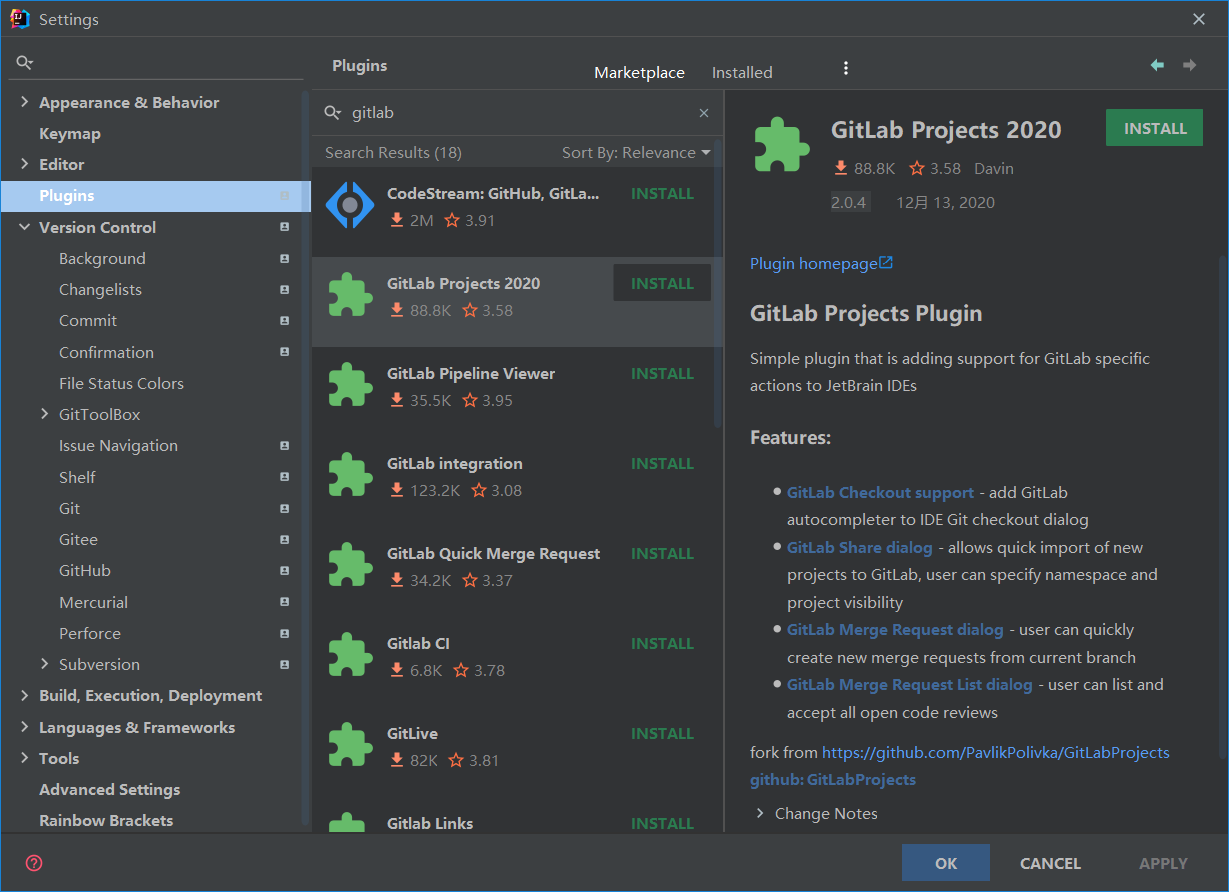The height and width of the screenshot is (892, 1229).
Task: Visit the PavlikPolivka GitLabProjects GitHub URL
Action: pos(995,752)
